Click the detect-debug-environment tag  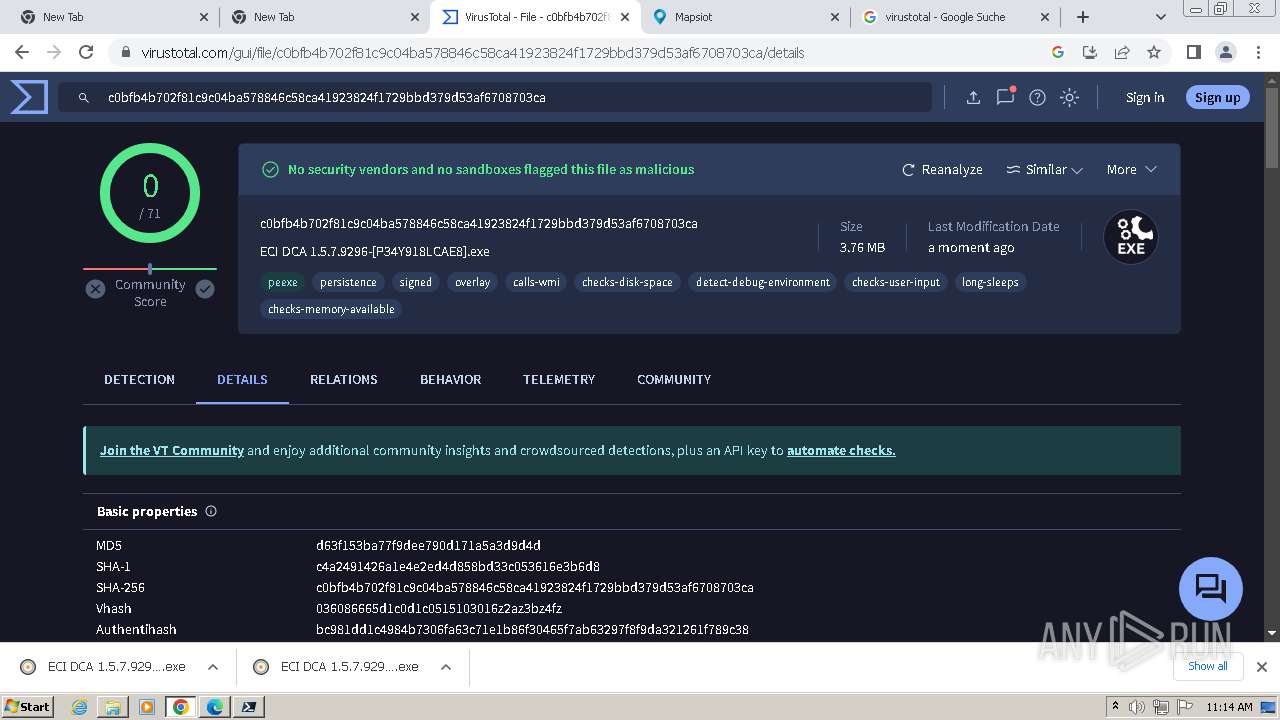[x=763, y=282]
